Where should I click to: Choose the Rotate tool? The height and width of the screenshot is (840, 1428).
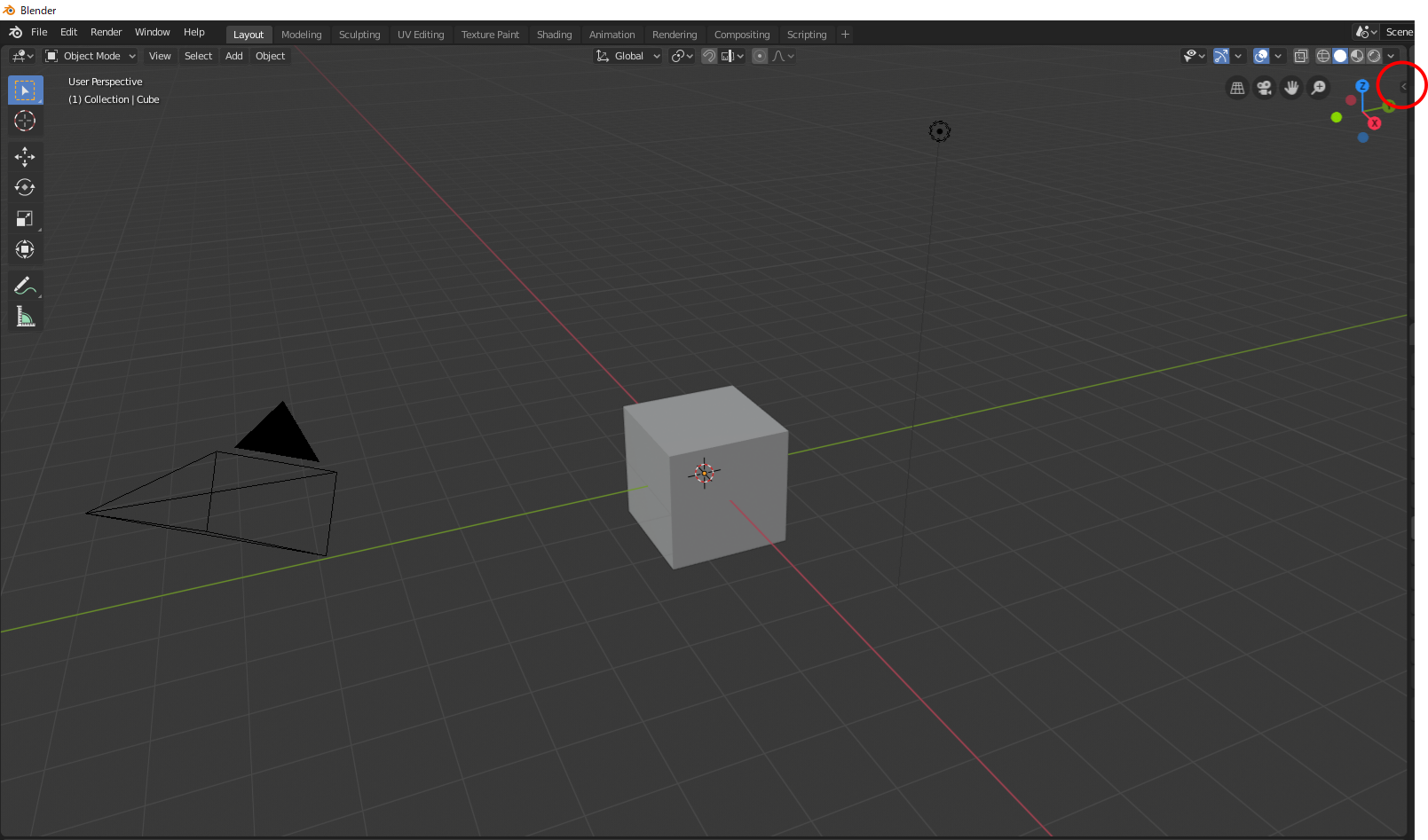25,187
